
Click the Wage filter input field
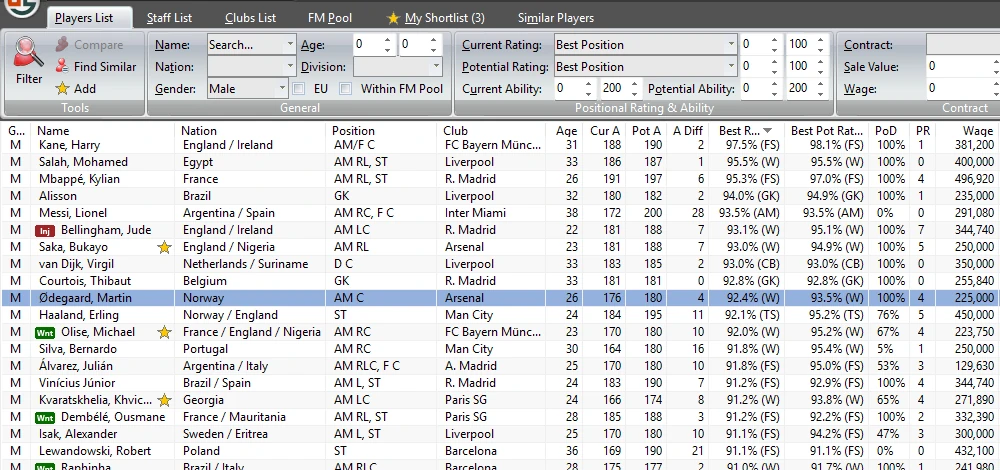pyautogui.click(x=962, y=89)
